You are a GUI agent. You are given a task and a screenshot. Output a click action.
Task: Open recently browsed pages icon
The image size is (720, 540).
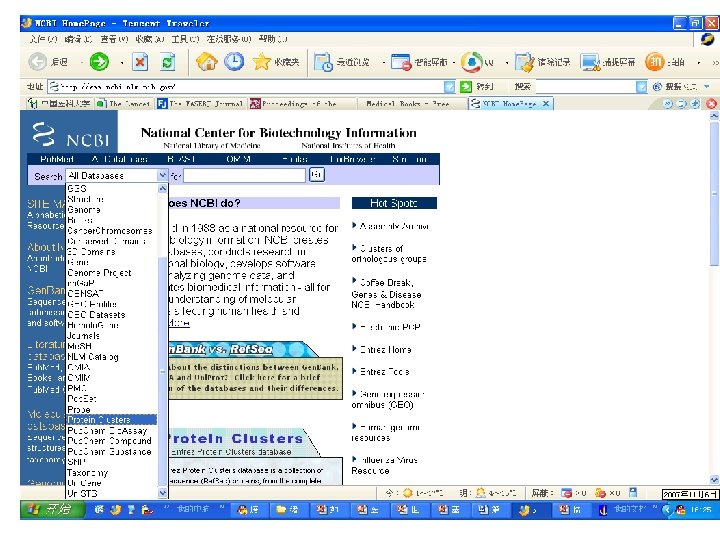pyautogui.click(x=323, y=62)
